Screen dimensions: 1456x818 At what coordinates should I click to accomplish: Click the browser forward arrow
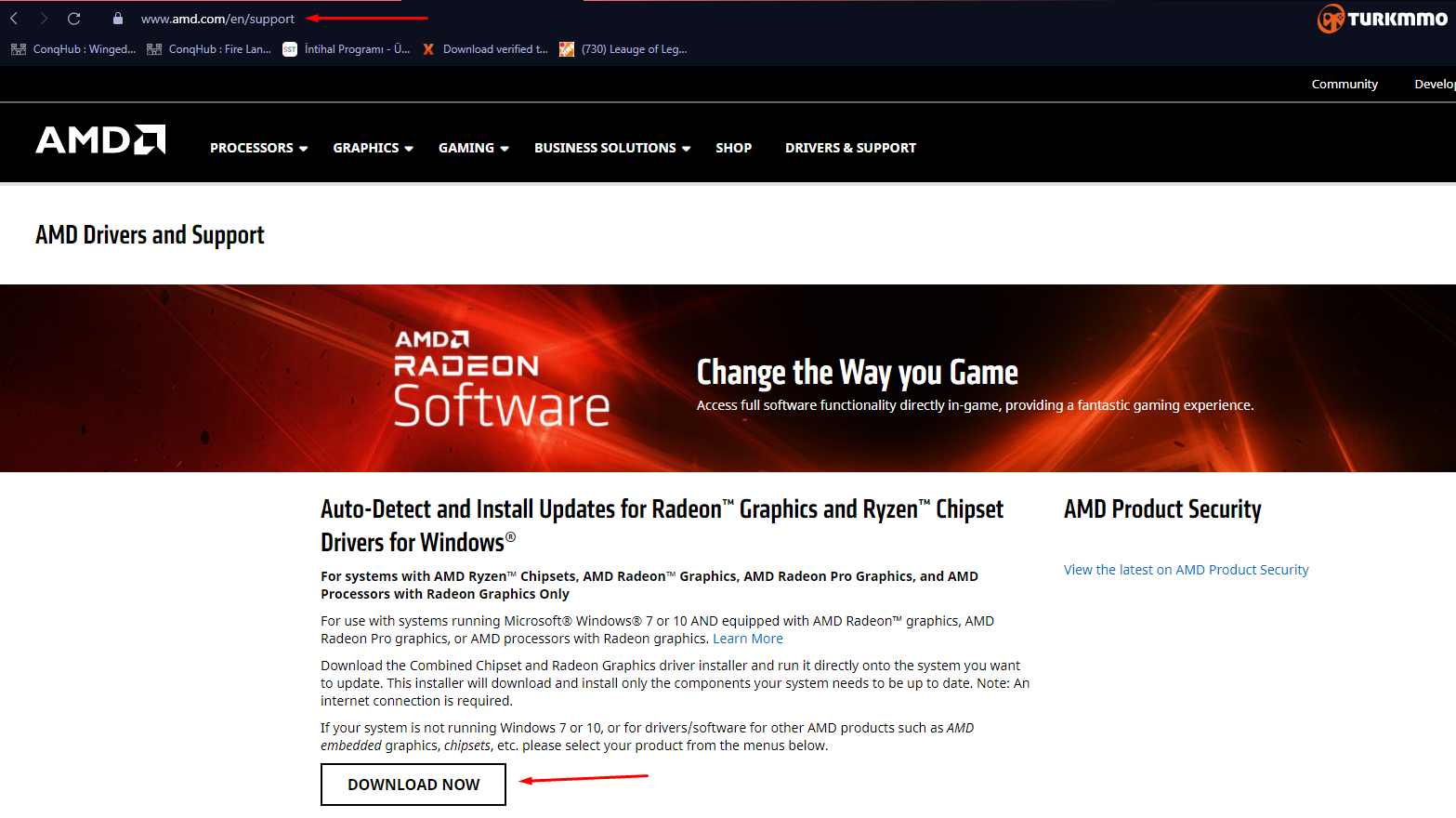coord(44,19)
